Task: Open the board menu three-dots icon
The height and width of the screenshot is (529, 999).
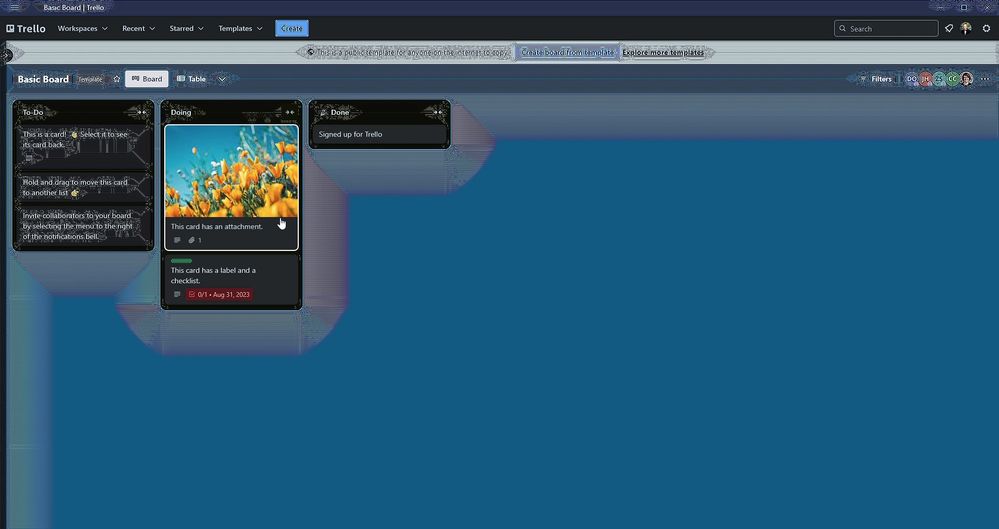Action: (x=986, y=79)
